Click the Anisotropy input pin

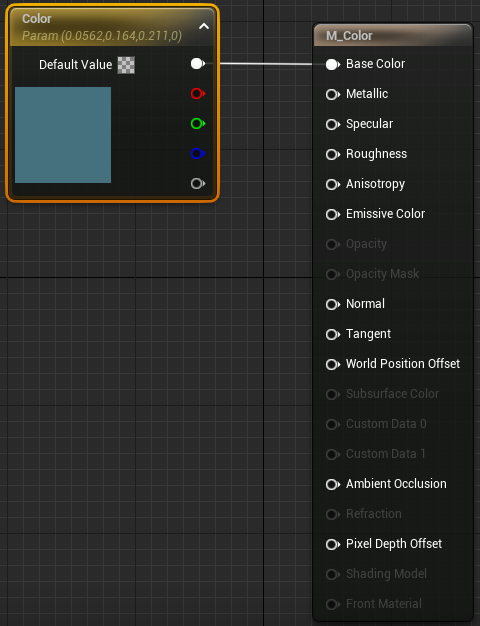[x=333, y=184]
